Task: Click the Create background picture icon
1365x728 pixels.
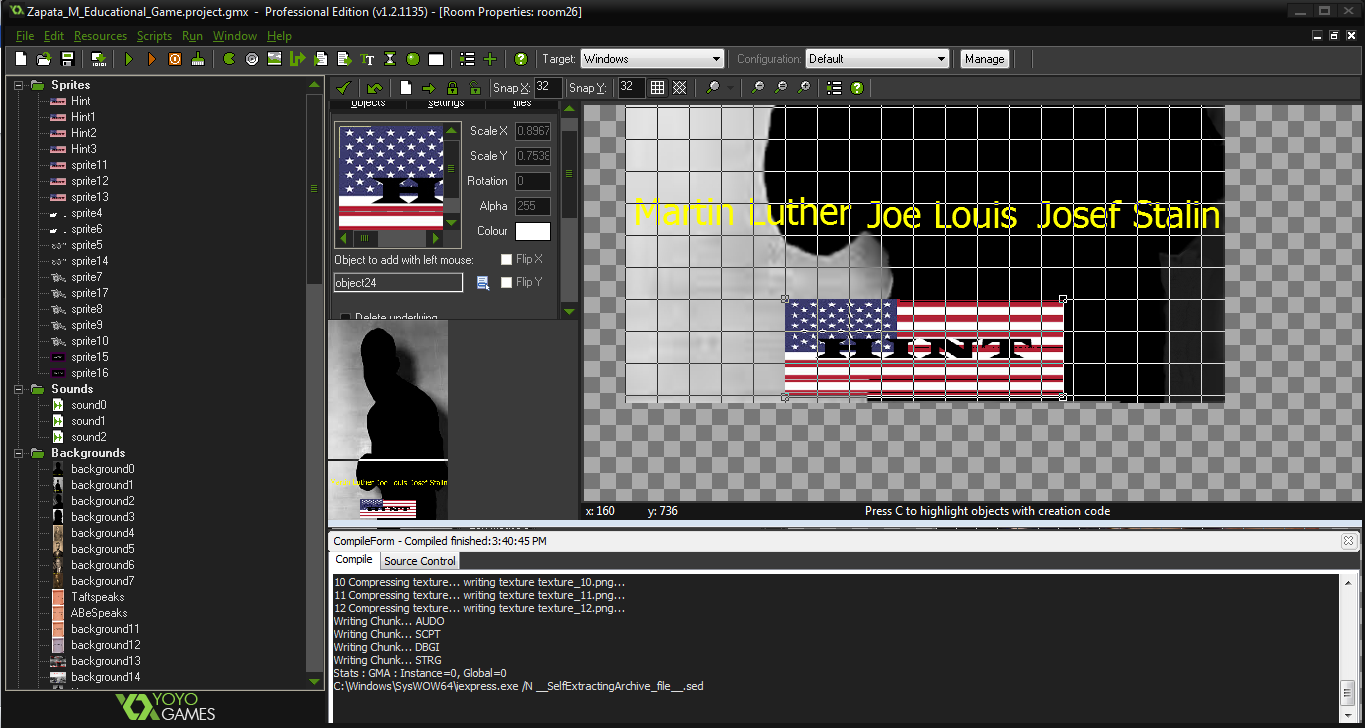Action: (x=275, y=59)
